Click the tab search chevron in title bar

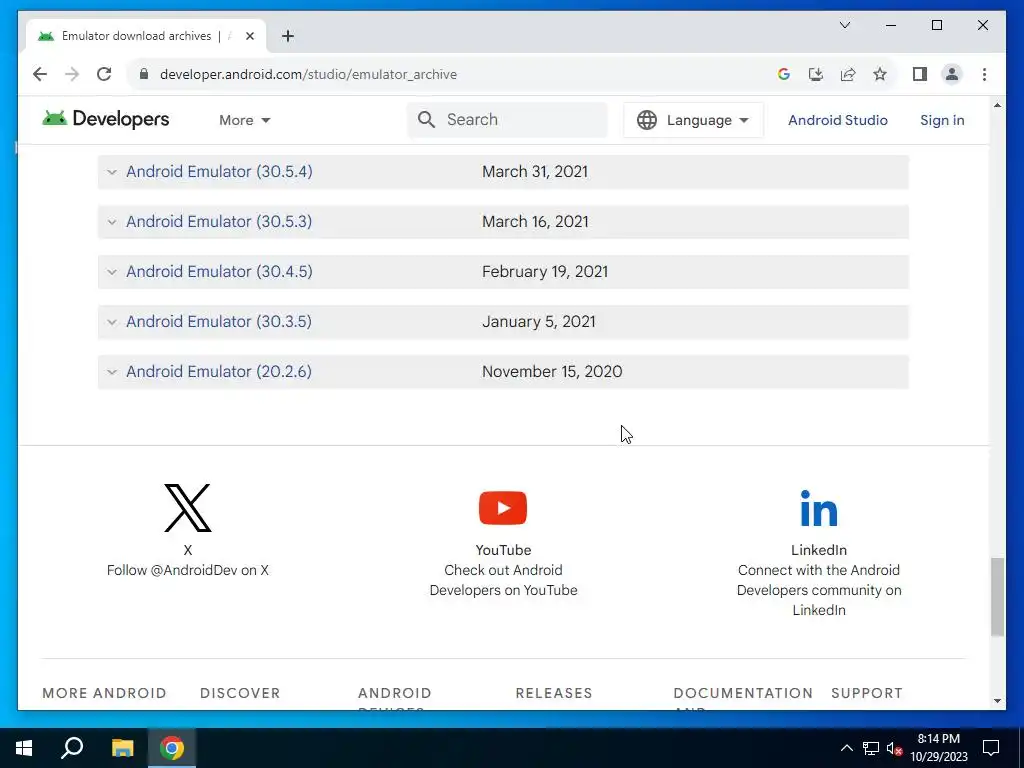pos(844,25)
